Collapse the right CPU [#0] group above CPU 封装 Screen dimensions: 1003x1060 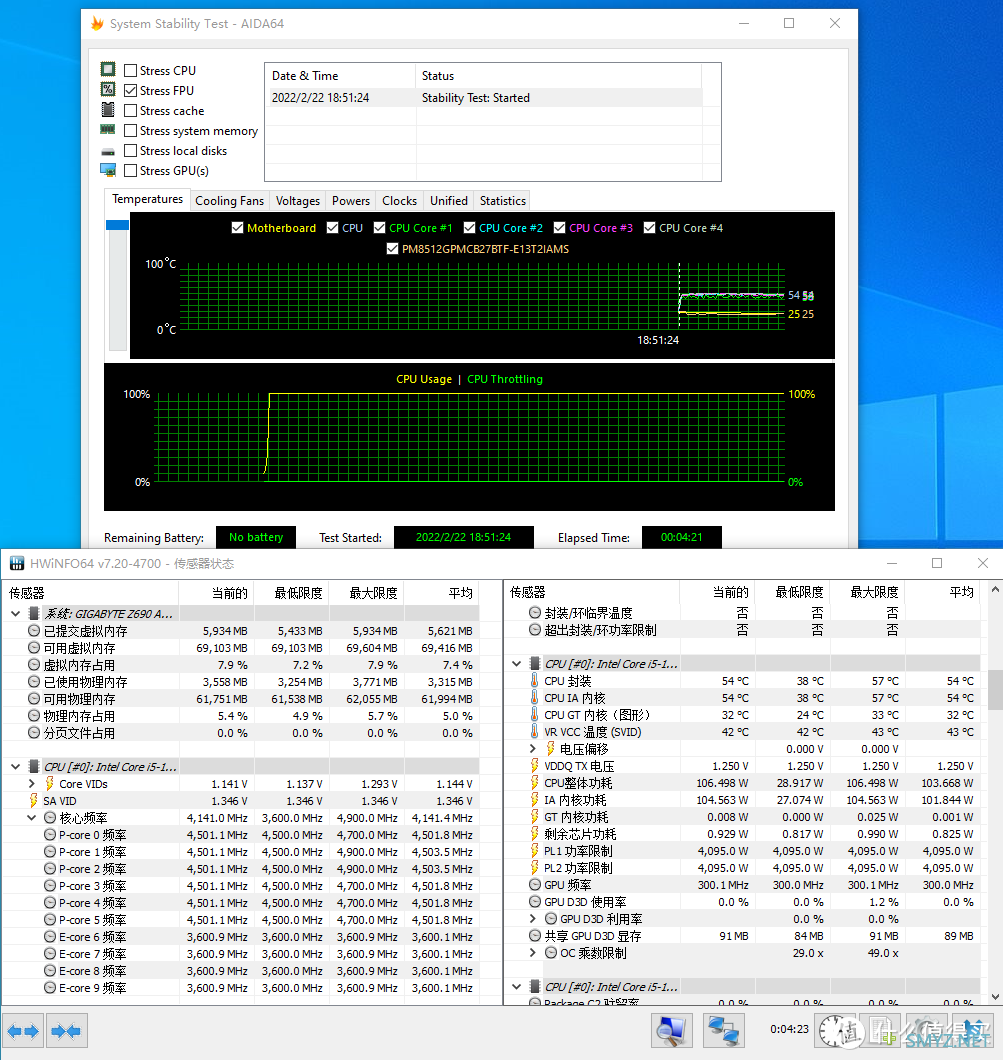coord(516,664)
